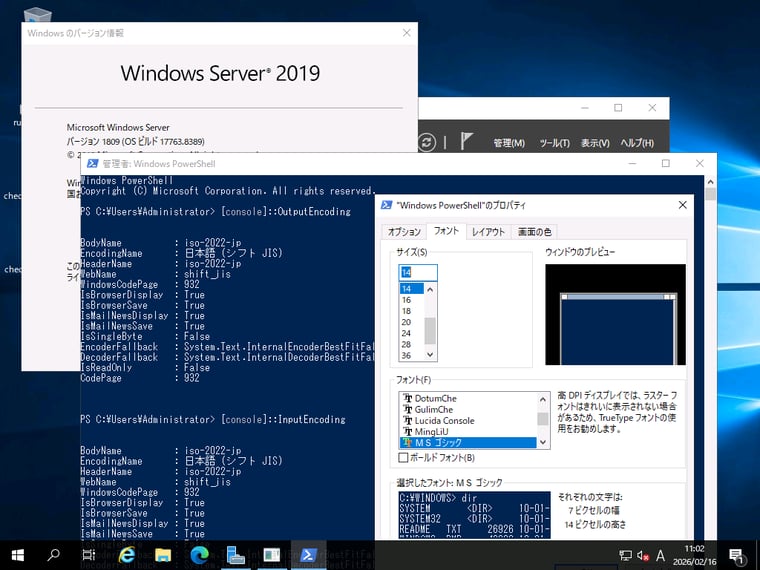Launch Internet Explorer from the taskbar
This screenshot has height=570, width=760.
(127, 555)
